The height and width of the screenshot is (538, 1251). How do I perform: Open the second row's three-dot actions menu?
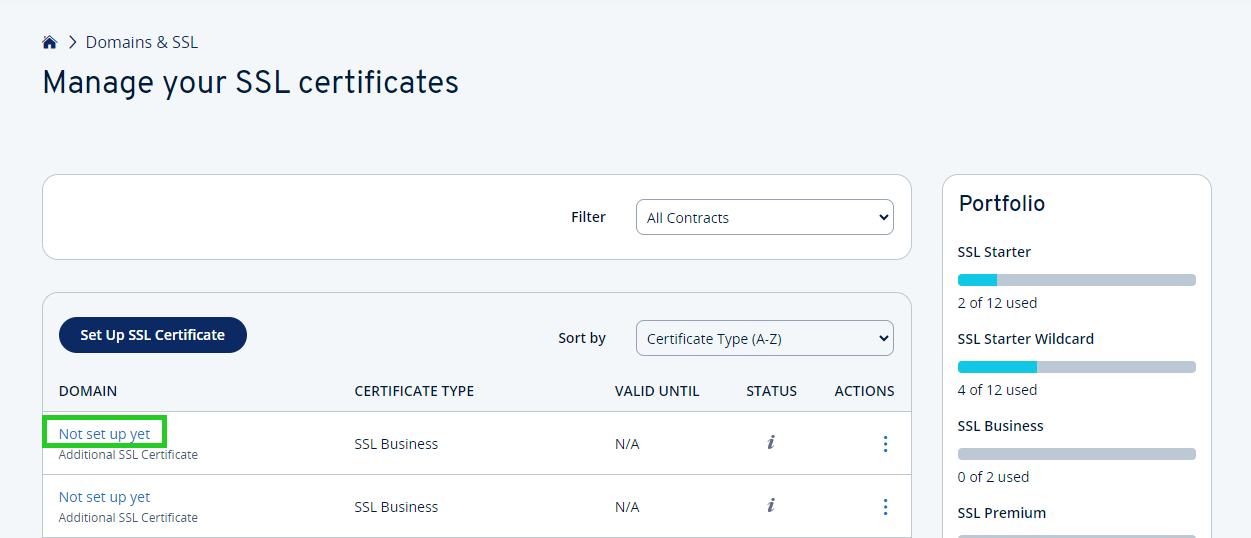point(885,506)
